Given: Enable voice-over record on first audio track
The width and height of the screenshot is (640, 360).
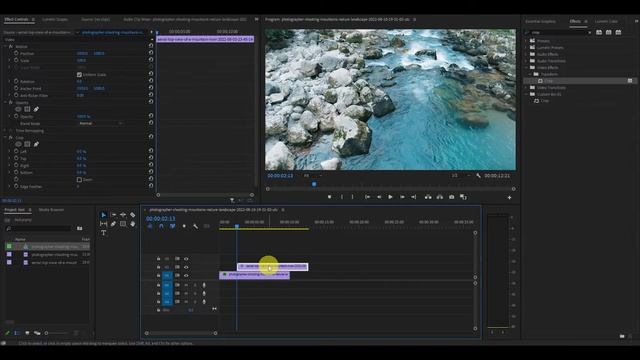Looking at the screenshot, I should click(204, 285).
